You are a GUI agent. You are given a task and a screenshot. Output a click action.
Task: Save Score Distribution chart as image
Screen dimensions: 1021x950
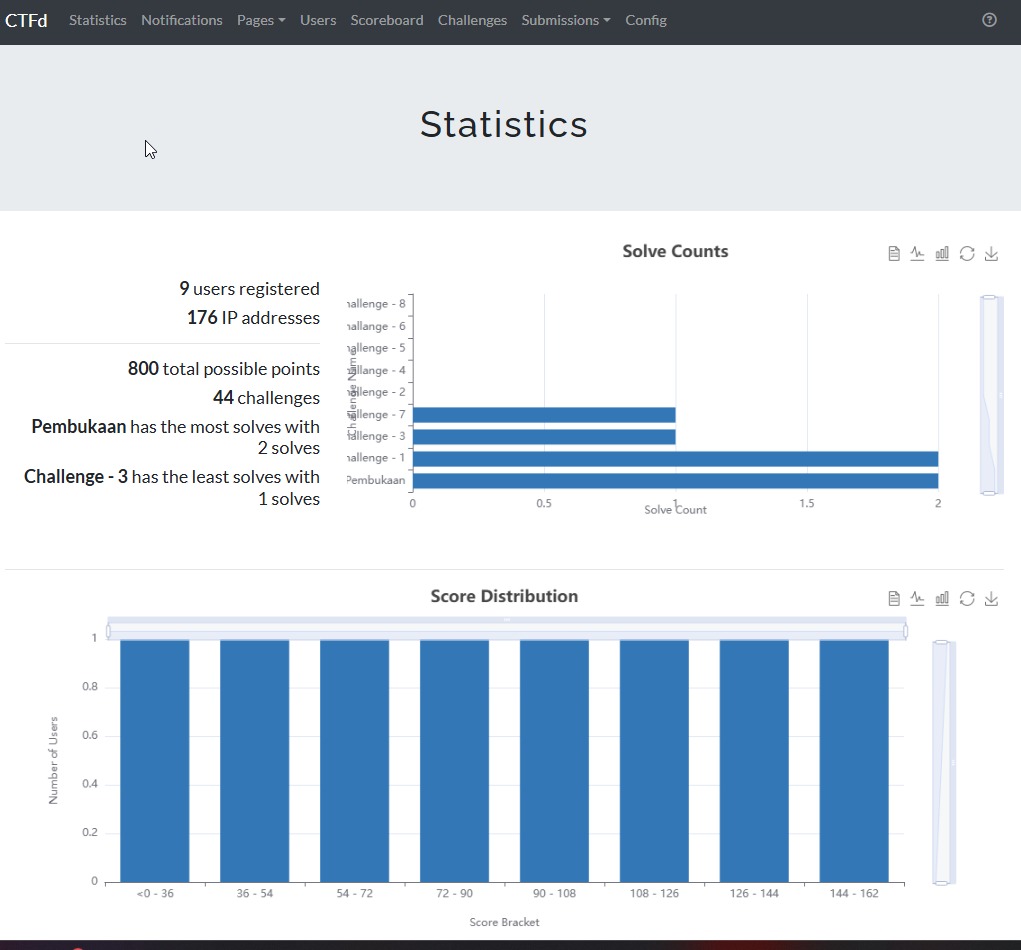[991, 598]
